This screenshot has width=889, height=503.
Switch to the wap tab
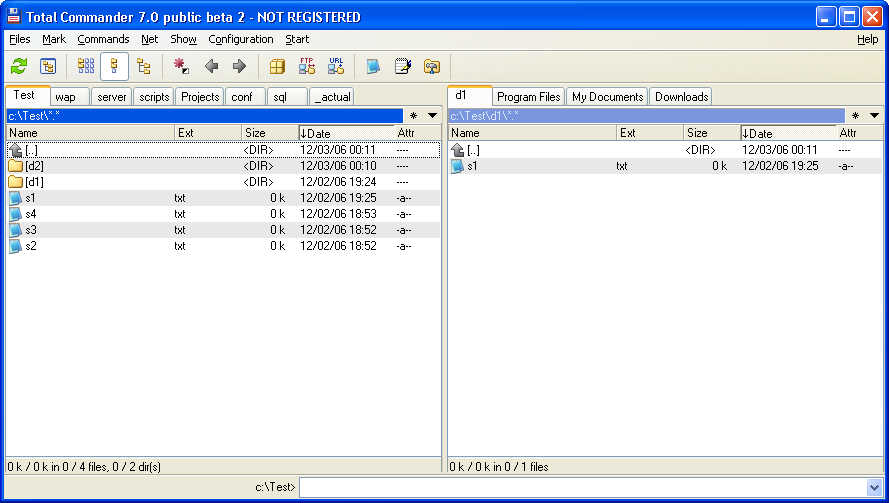(70, 97)
